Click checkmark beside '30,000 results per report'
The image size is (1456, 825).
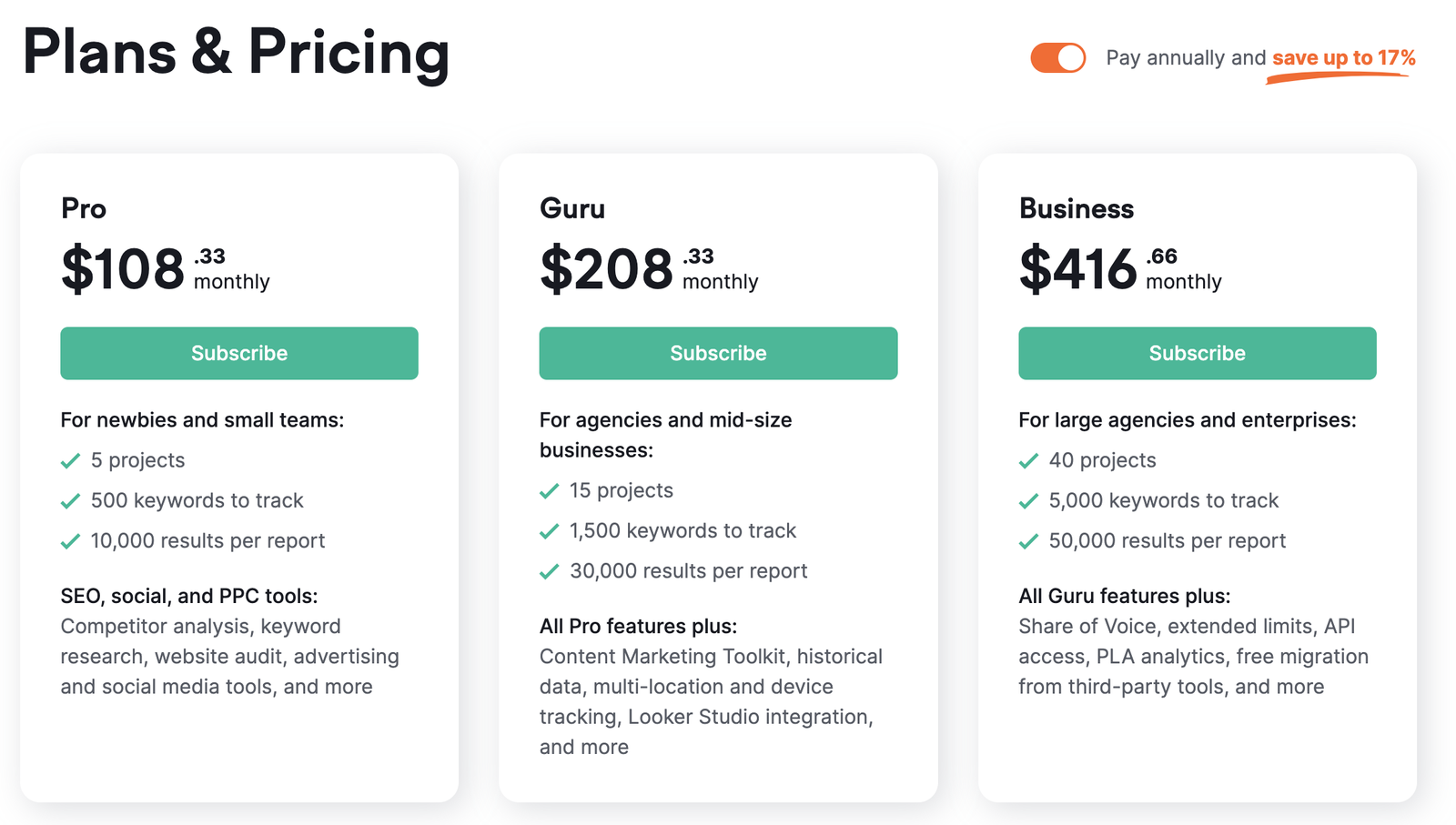coord(549,571)
